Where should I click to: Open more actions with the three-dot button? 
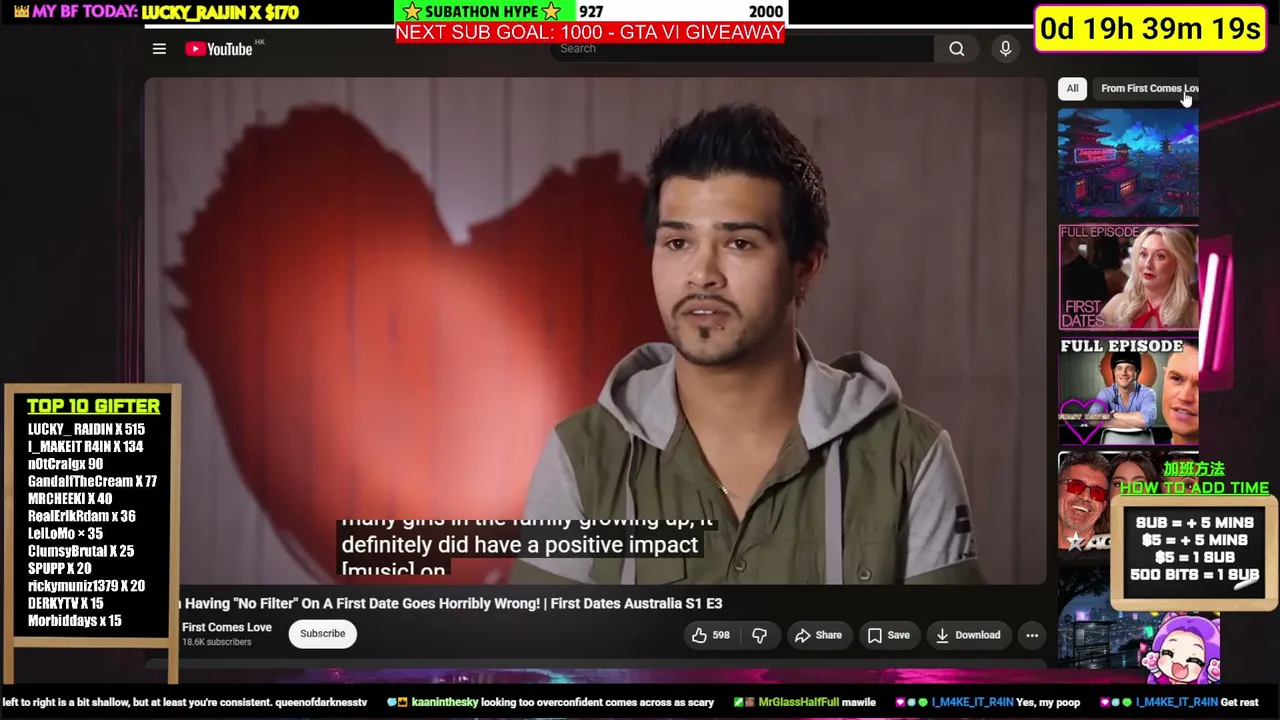tap(1032, 635)
